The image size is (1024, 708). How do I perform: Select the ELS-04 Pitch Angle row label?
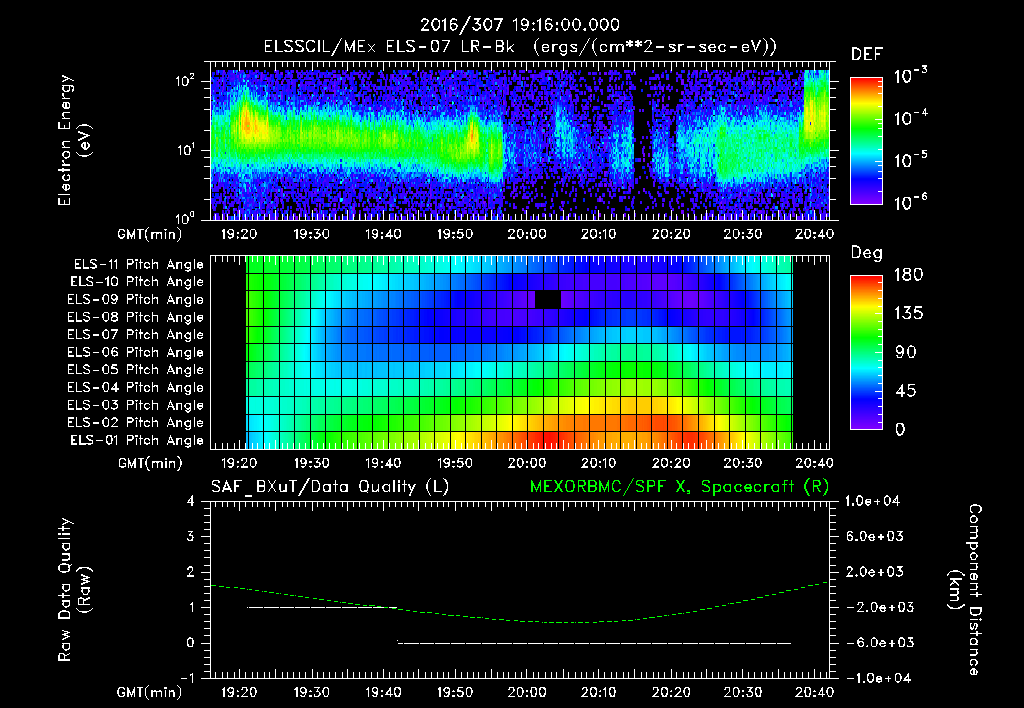[136, 387]
